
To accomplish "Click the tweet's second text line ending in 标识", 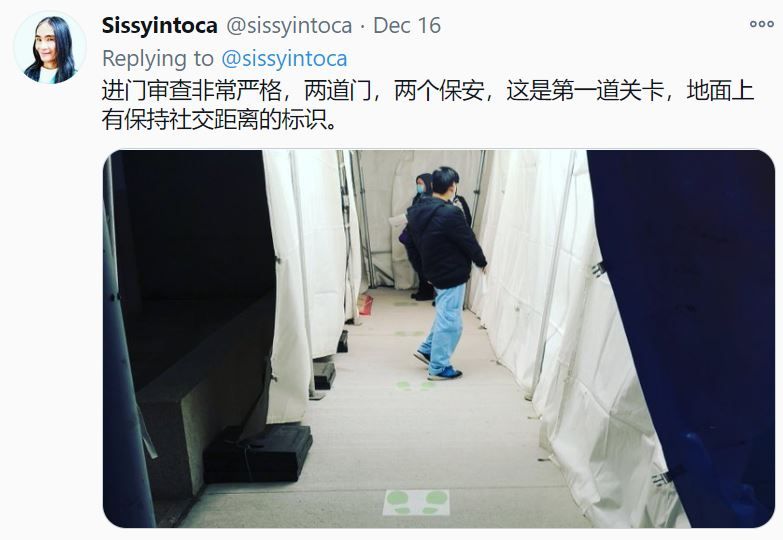I will [x=219, y=120].
